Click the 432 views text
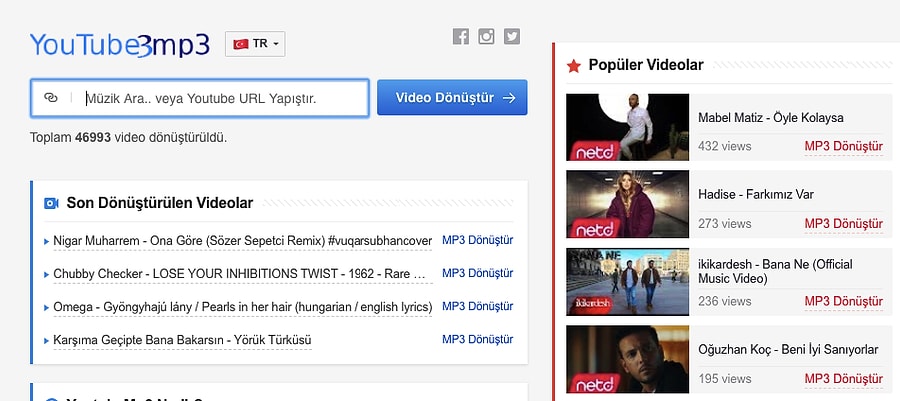 coord(724,146)
